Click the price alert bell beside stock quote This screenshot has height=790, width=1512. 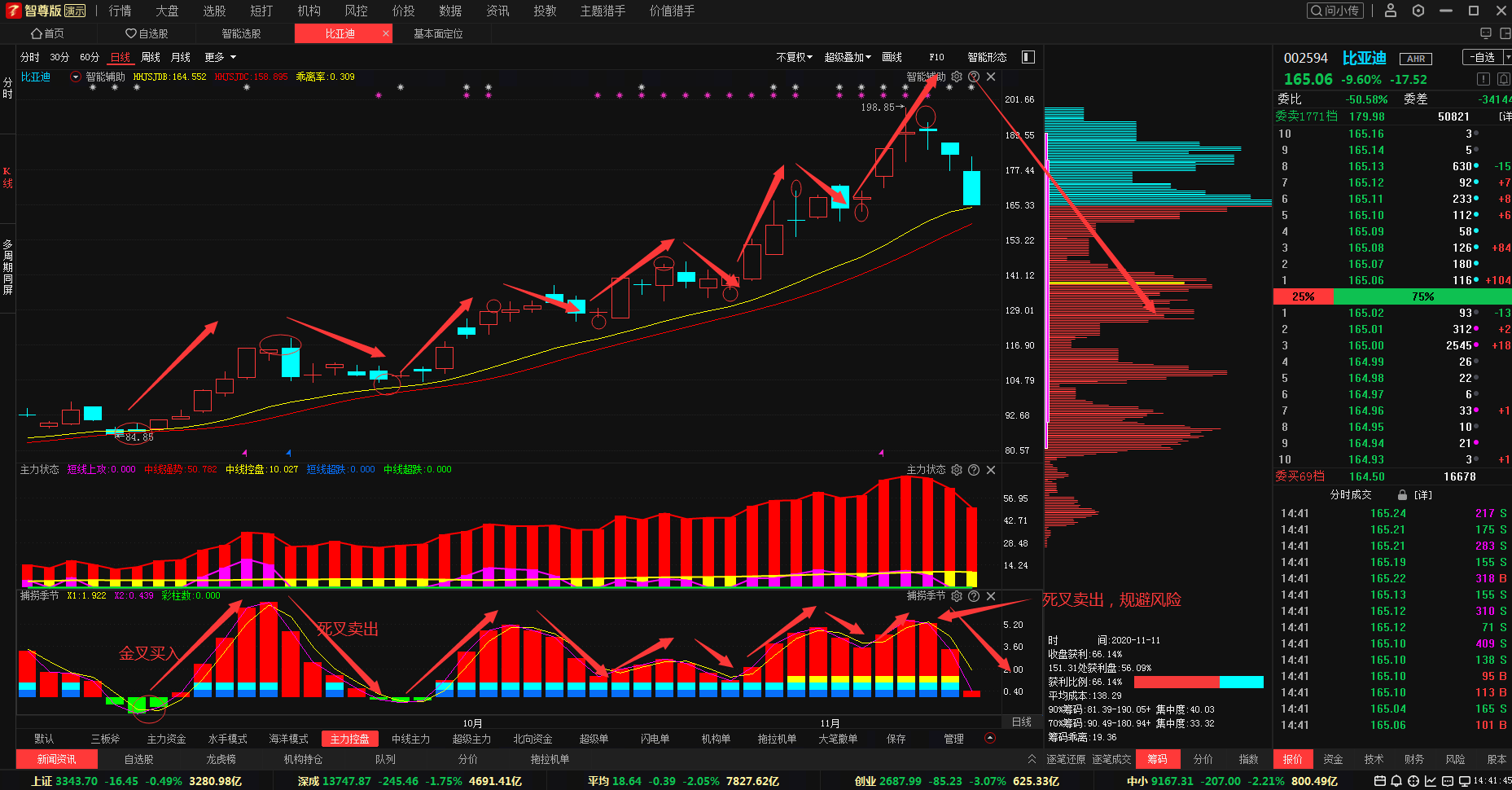point(1503,79)
